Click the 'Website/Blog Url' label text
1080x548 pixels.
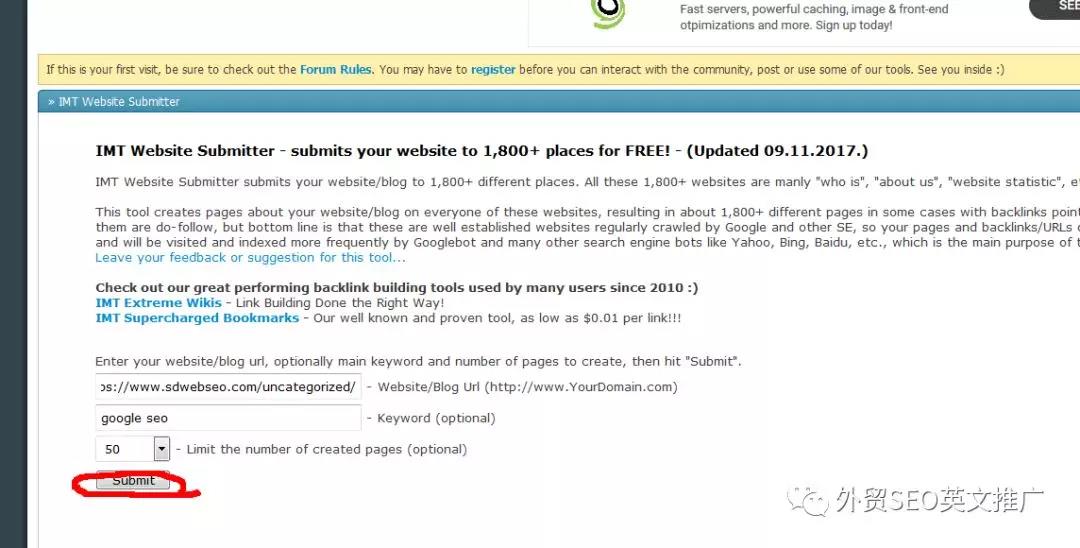[x=527, y=387]
